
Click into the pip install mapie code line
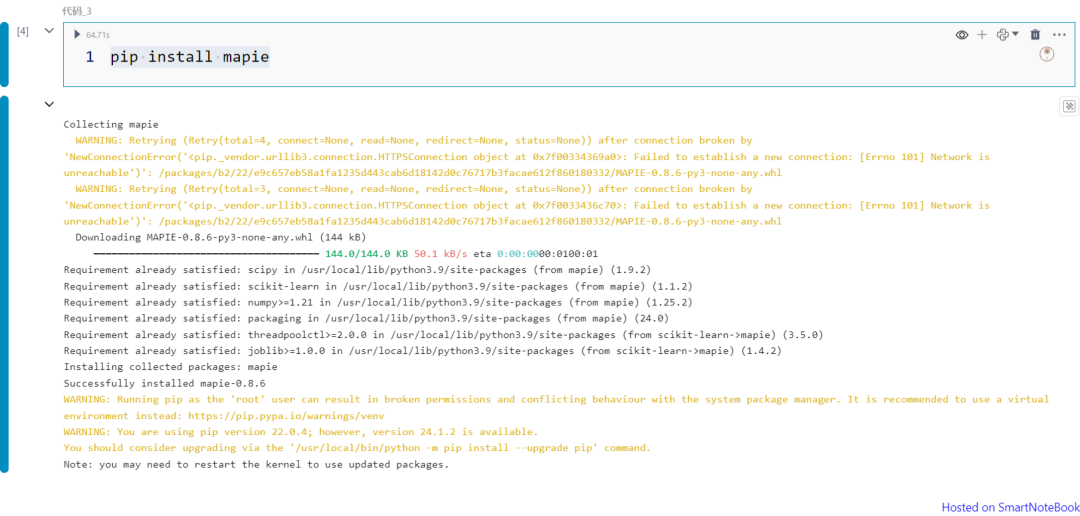pos(189,57)
